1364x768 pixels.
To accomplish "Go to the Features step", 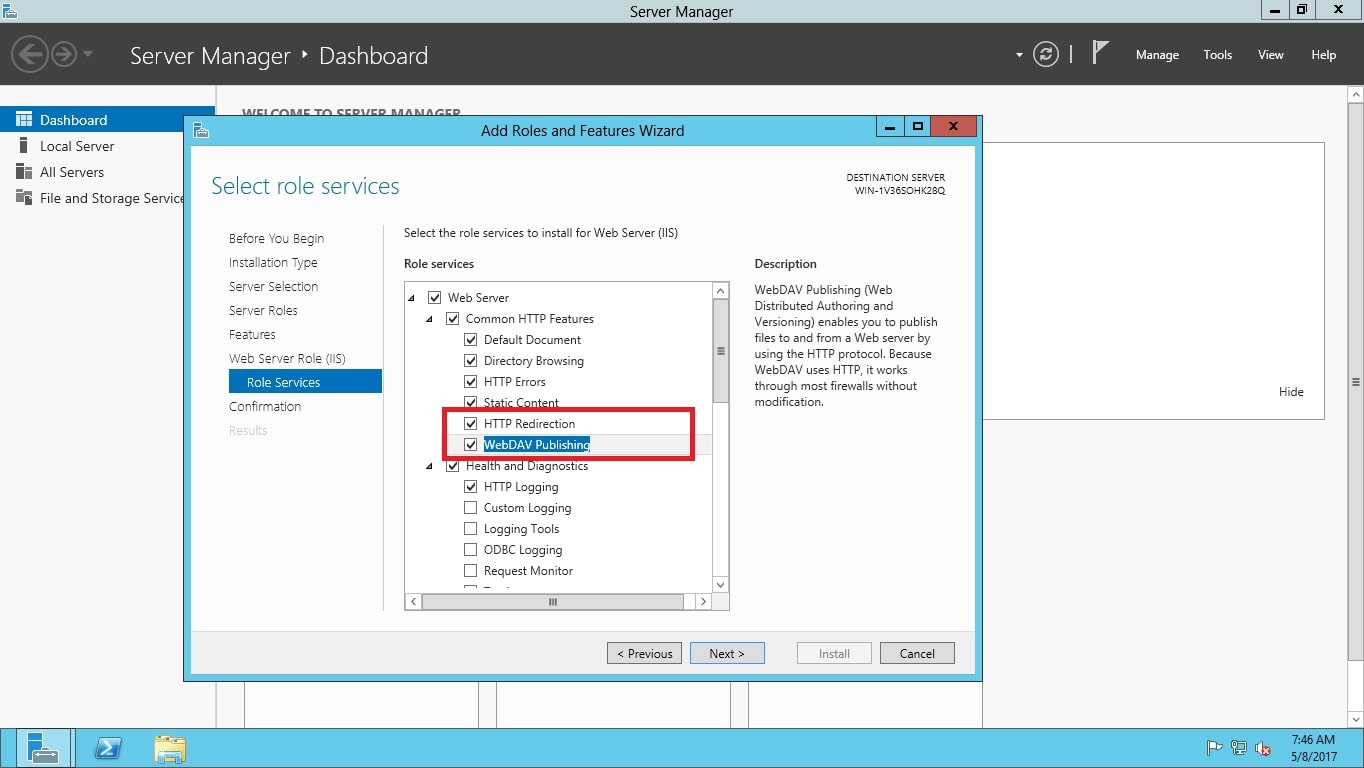I will pos(252,334).
